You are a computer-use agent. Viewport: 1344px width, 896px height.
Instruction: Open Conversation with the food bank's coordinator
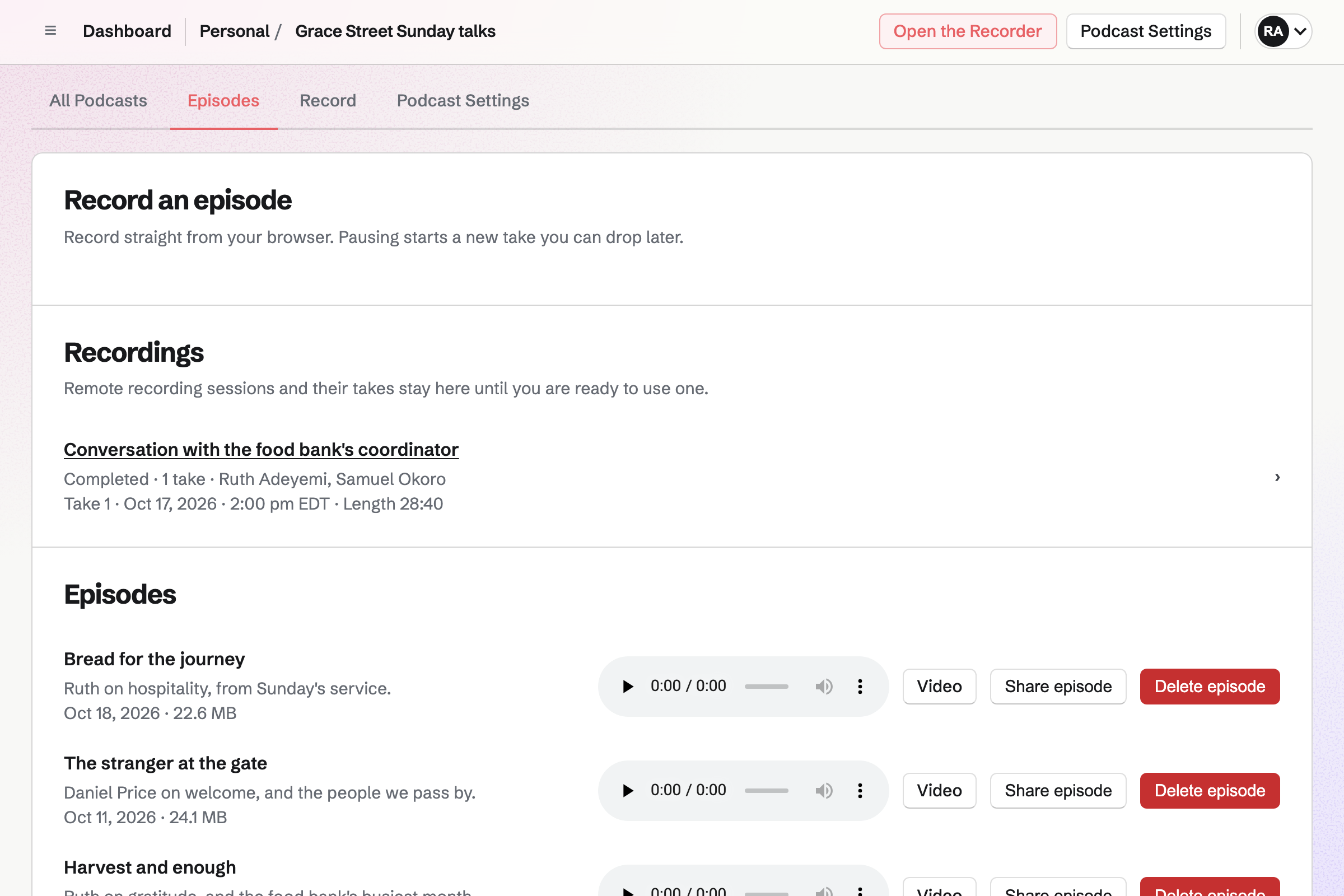click(261, 449)
